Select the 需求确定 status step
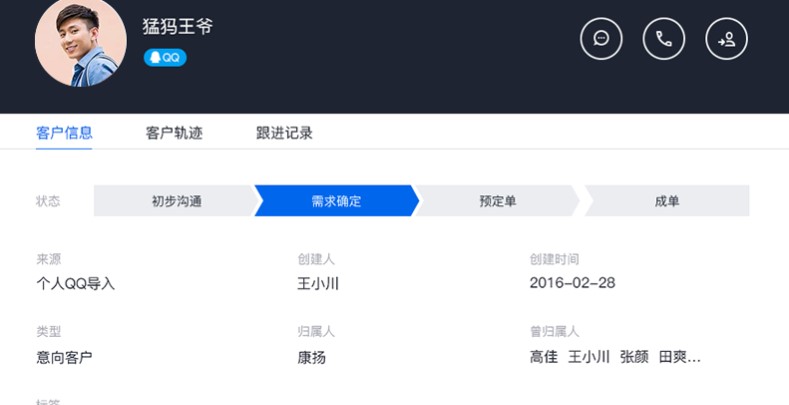 [x=336, y=201]
